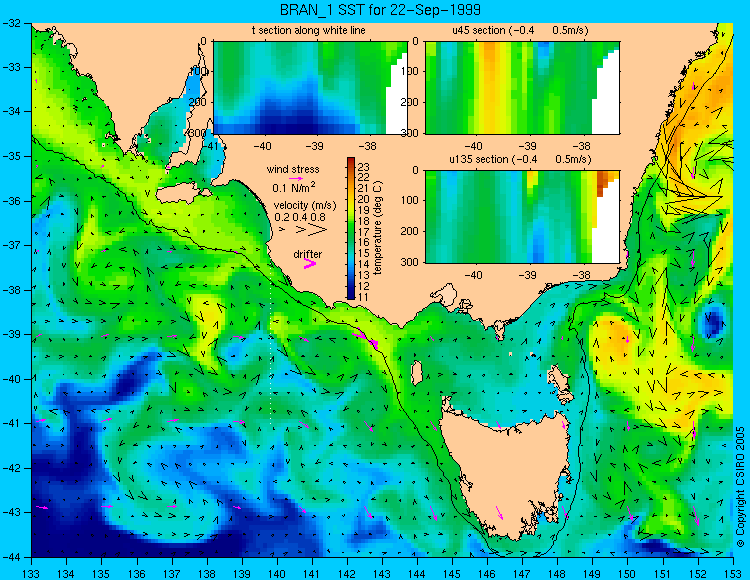Click colorbar tick label '23'
The width and height of the screenshot is (750, 580).
pos(364,167)
